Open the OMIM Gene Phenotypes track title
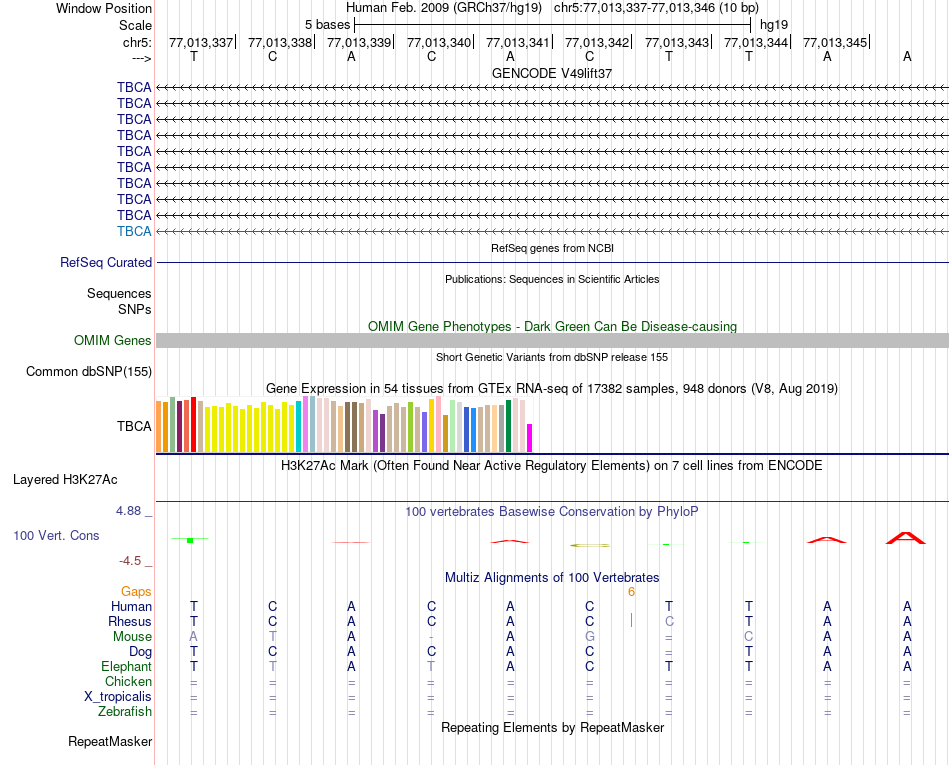Viewport: 950px width, 765px height. [552, 326]
